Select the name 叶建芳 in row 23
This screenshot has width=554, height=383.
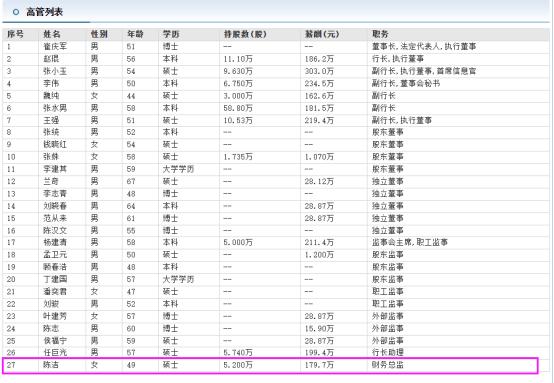[x=55, y=316]
